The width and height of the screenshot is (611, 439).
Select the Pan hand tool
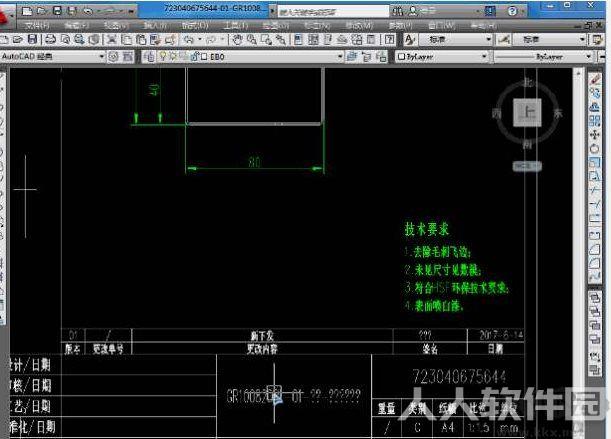tap(237, 39)
